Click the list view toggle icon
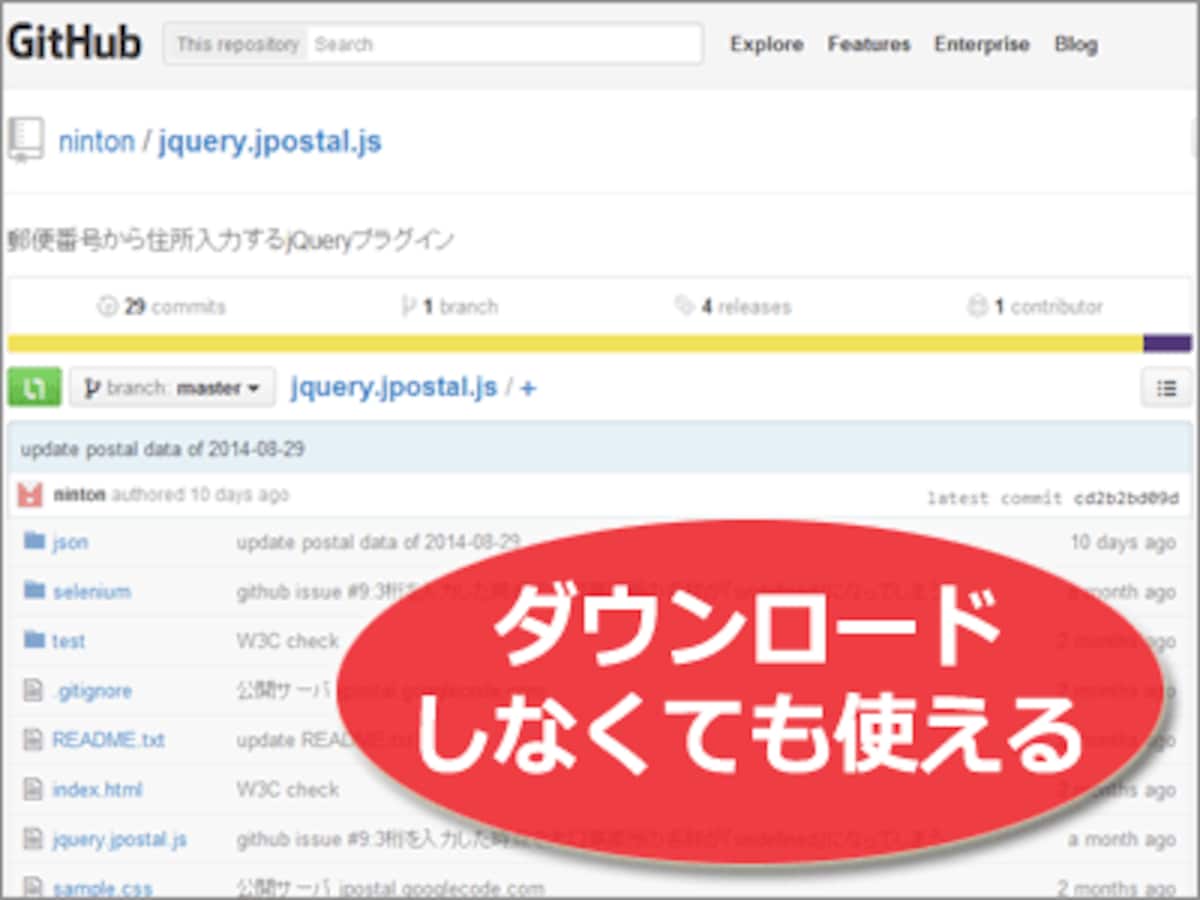 tap(1166, 388)
